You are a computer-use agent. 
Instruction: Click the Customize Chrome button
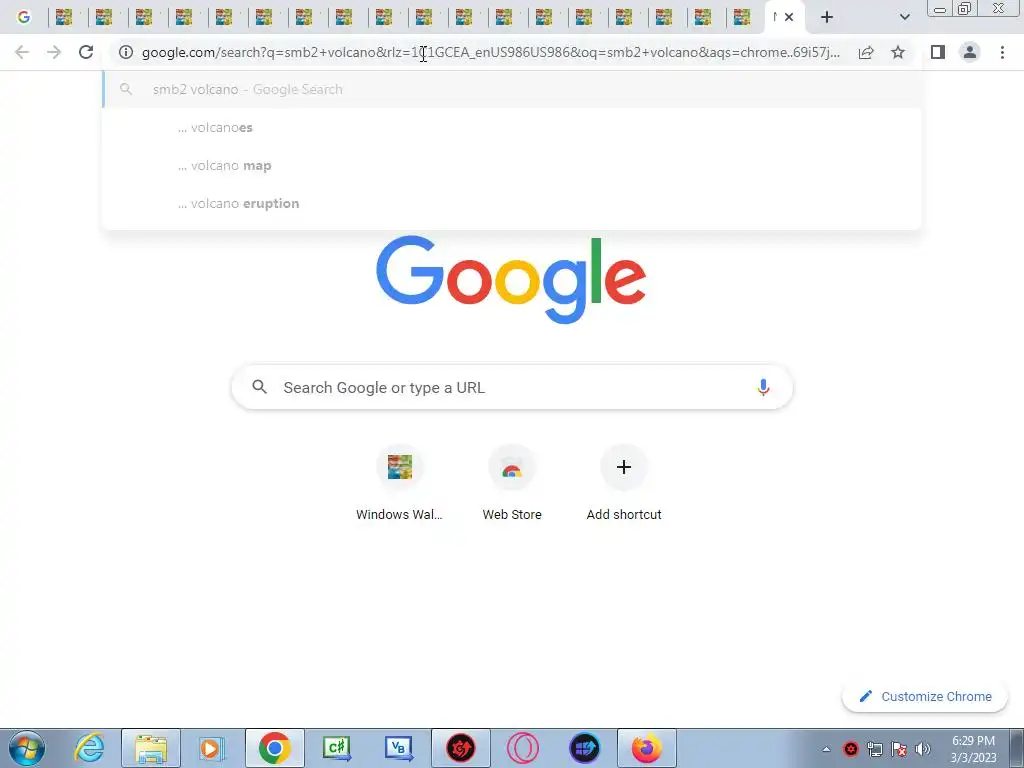pyautogui.click(x=925, y=696)
